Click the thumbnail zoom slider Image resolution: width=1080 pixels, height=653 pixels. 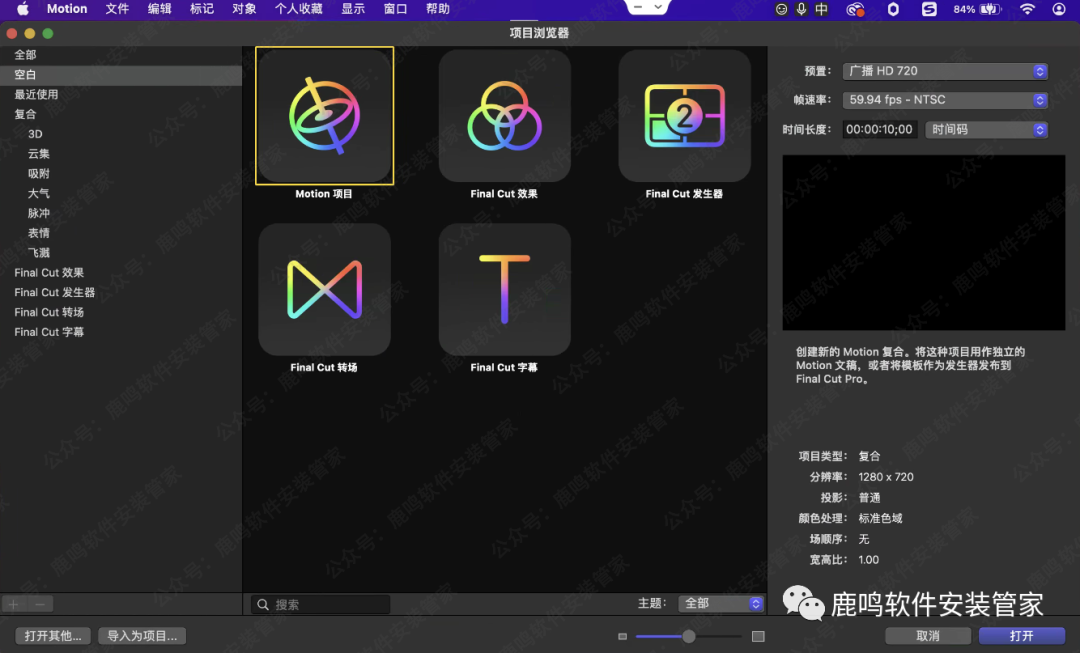click(x=688, y=635)
